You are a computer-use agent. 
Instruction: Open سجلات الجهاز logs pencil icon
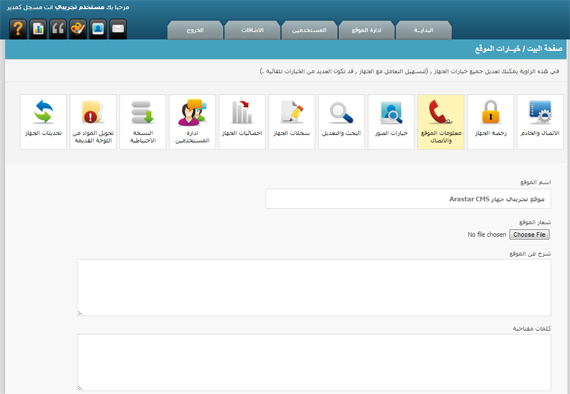[x=292, y=122]
